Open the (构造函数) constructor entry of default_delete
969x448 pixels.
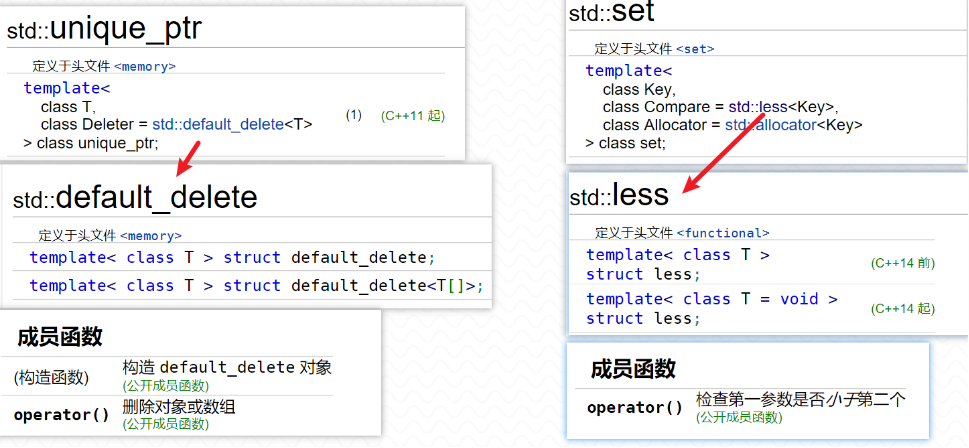pyautogui.click(x=51, y=378)
